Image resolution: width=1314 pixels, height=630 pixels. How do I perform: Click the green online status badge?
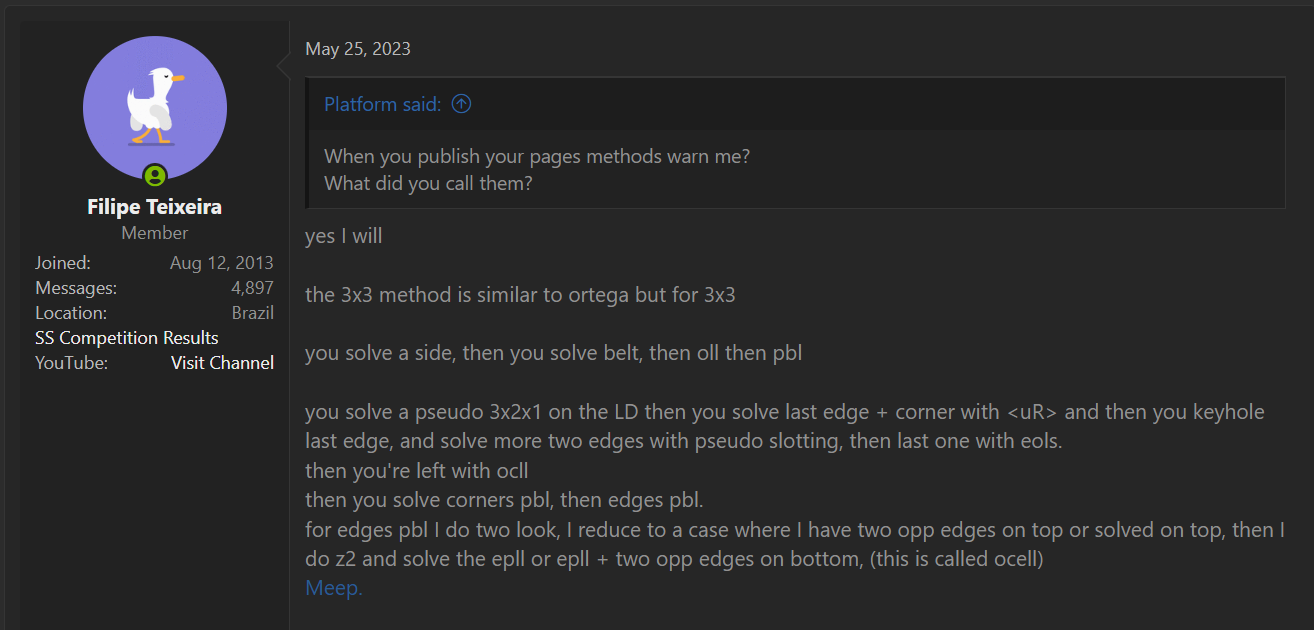point(154,177)
